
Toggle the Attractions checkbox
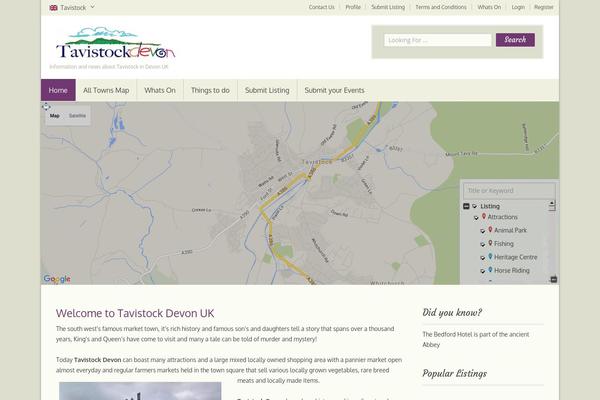pos(476,217)
